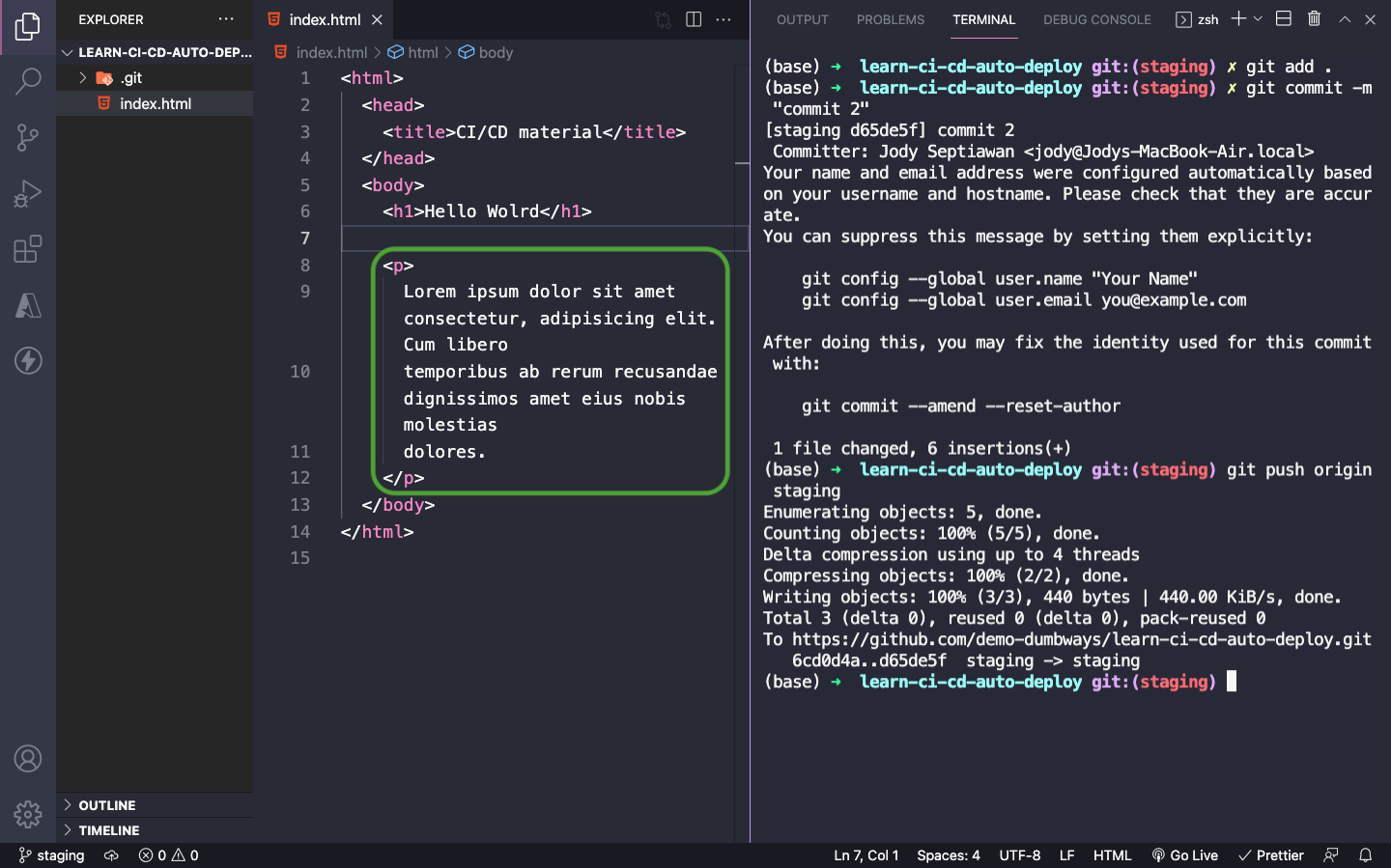Open the Run and Debug view

pos(28,194)
